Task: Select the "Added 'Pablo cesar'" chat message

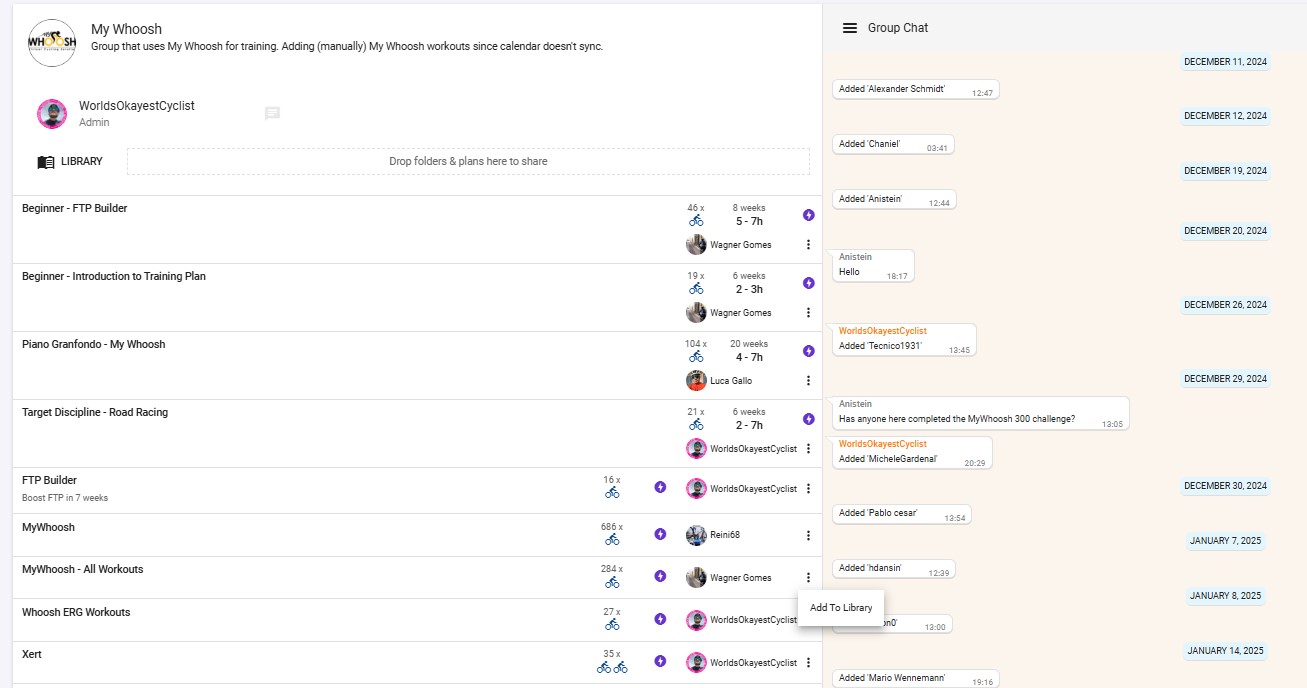Action: [x=901, y=515]
